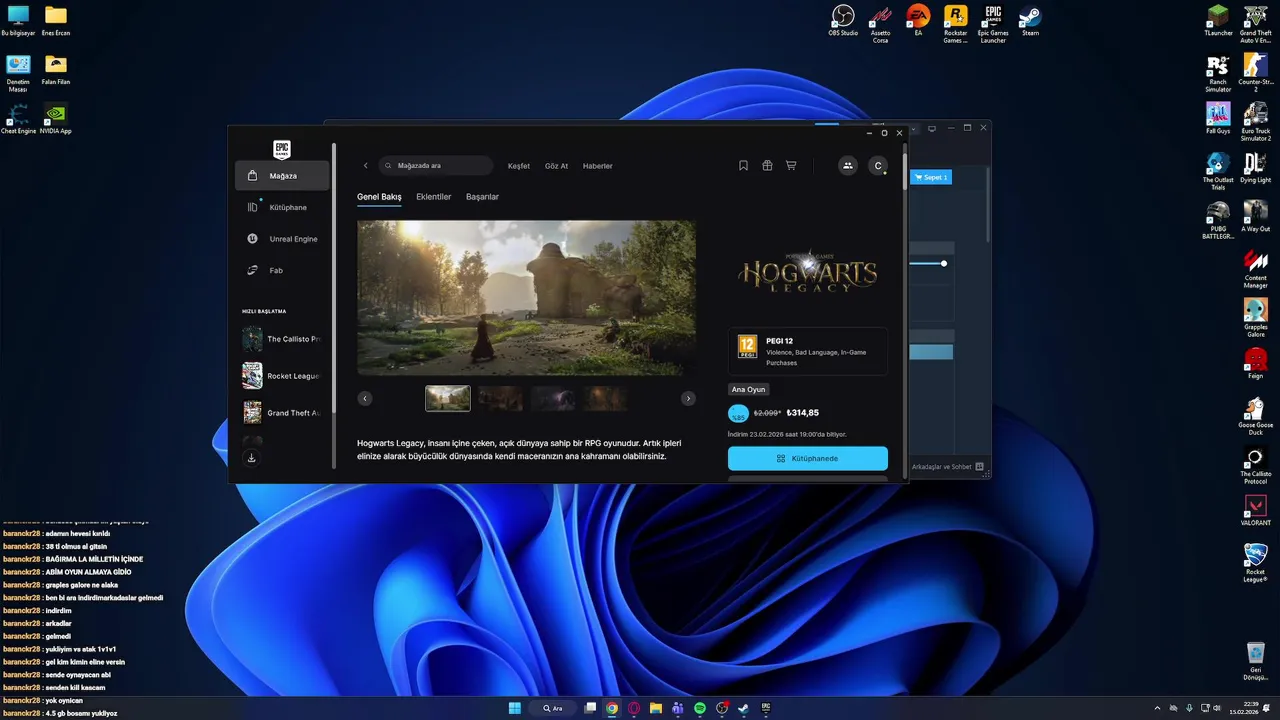This screenshot has height=720, width=1280.
Task: Click the Epic Games logo in launcher
Action: pyautogui.click(x=282, y=148)
